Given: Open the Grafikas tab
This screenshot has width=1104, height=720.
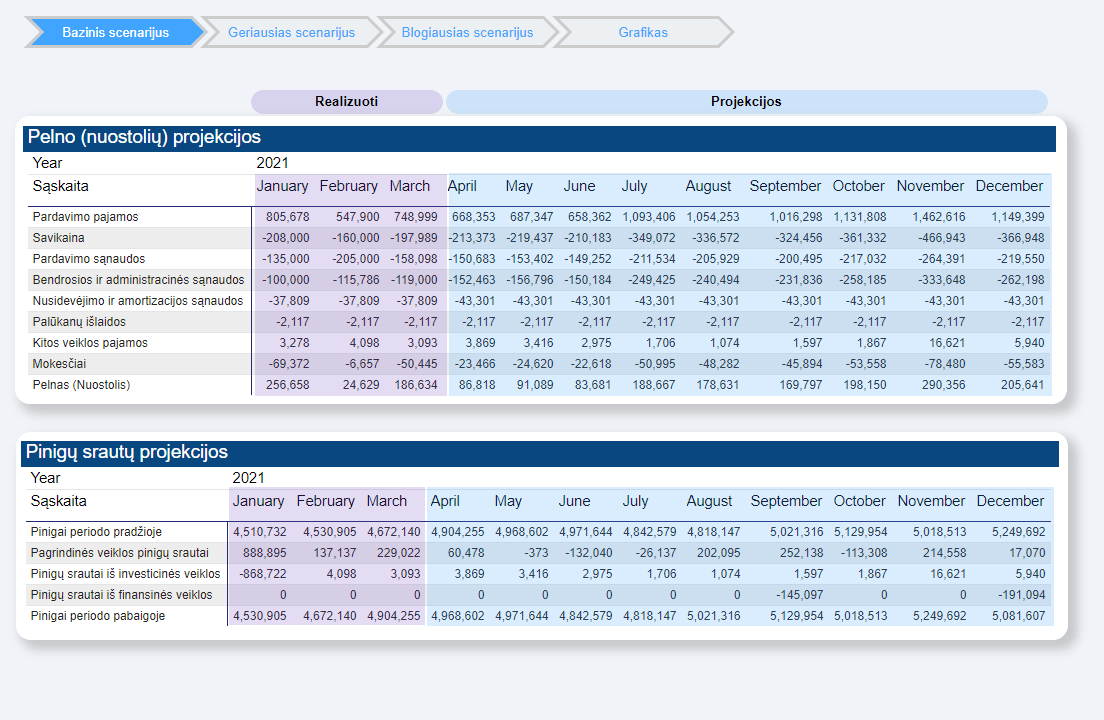Looking at the screenshot, I should tap(643, 32).
